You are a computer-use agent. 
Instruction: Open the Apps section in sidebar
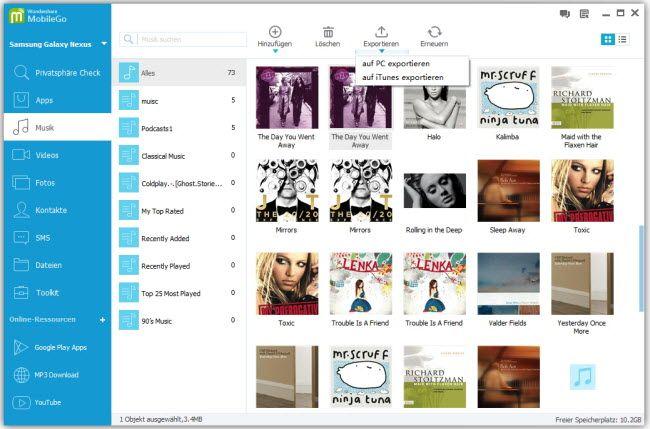[x=57, y=100]
